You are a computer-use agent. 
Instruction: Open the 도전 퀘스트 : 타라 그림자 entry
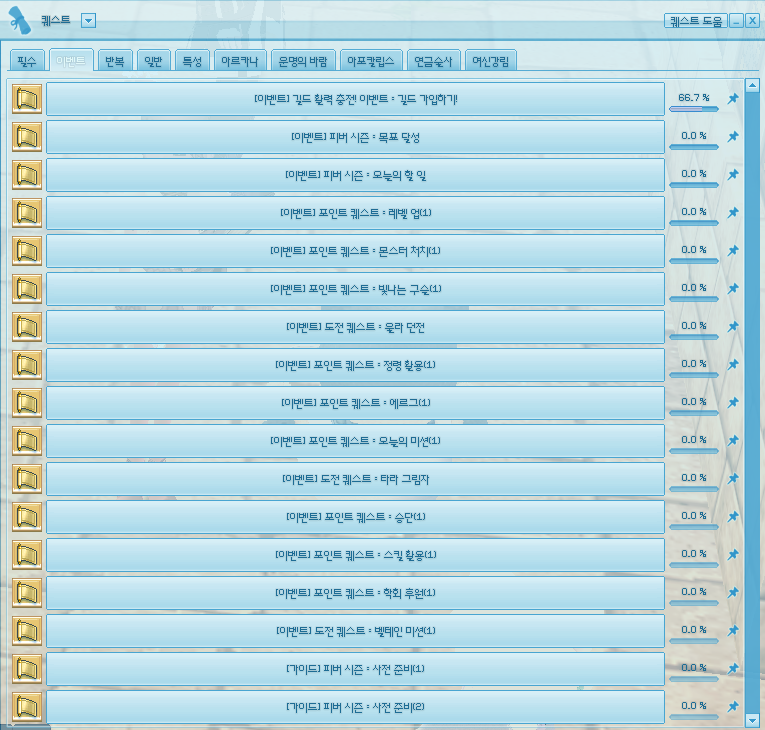[x=355, y=479]
